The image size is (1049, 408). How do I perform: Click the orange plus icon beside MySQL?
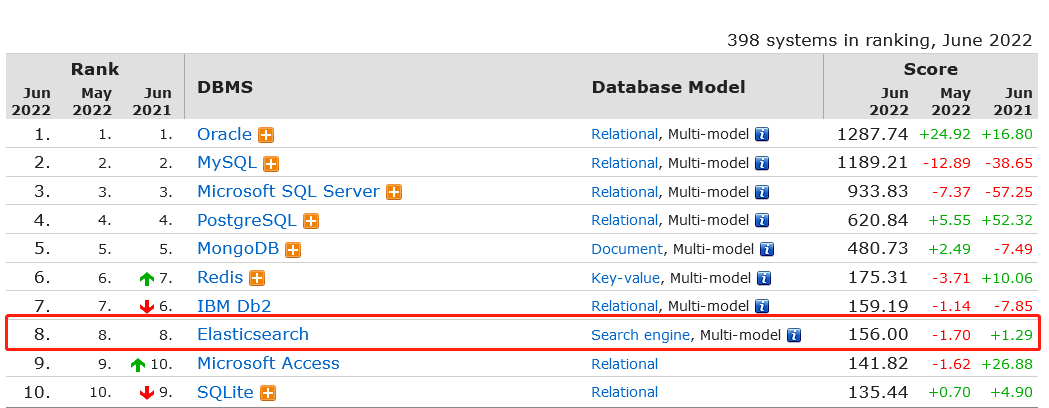(x=271, y=164)
